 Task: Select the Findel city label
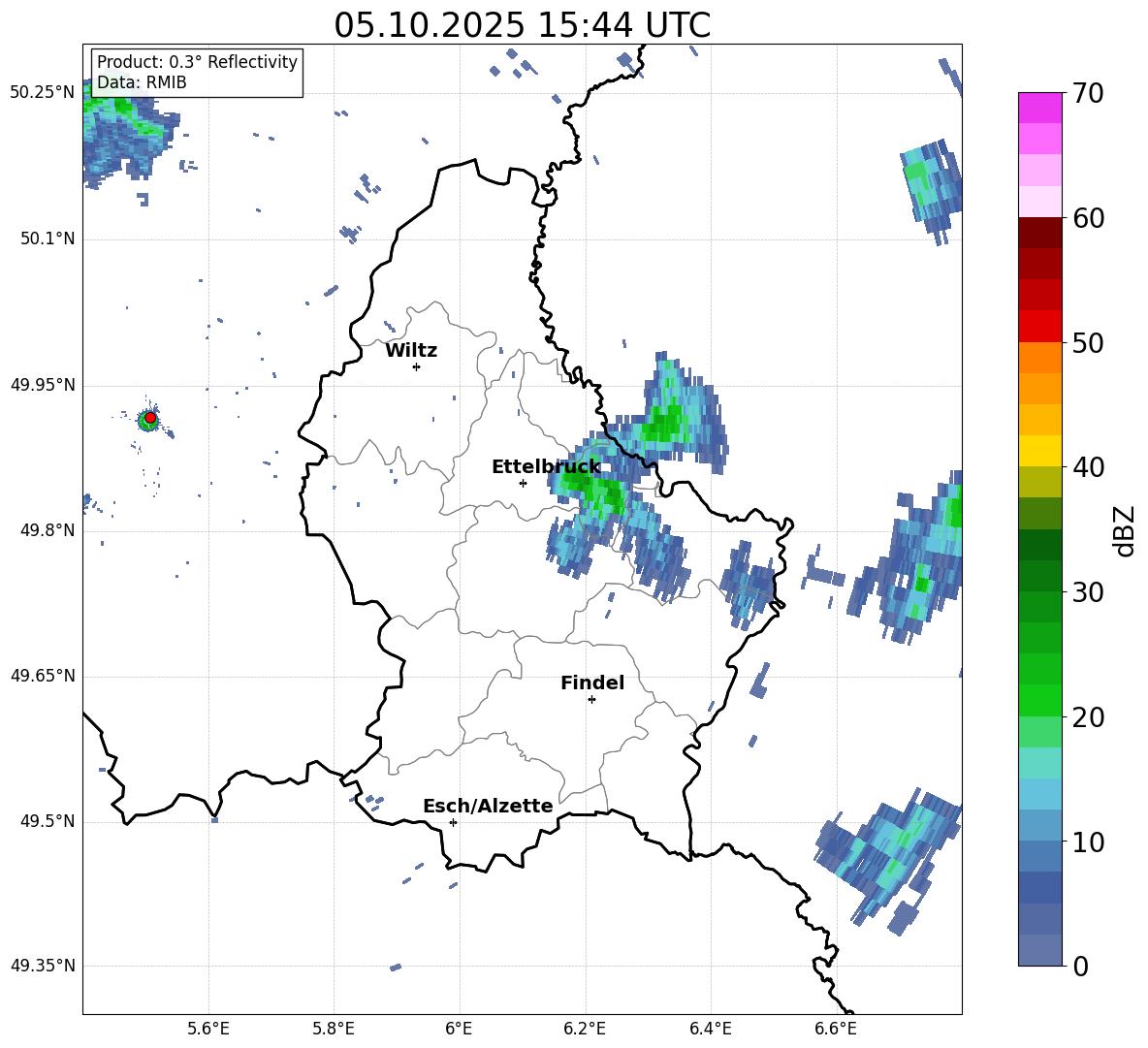(592, 683)
